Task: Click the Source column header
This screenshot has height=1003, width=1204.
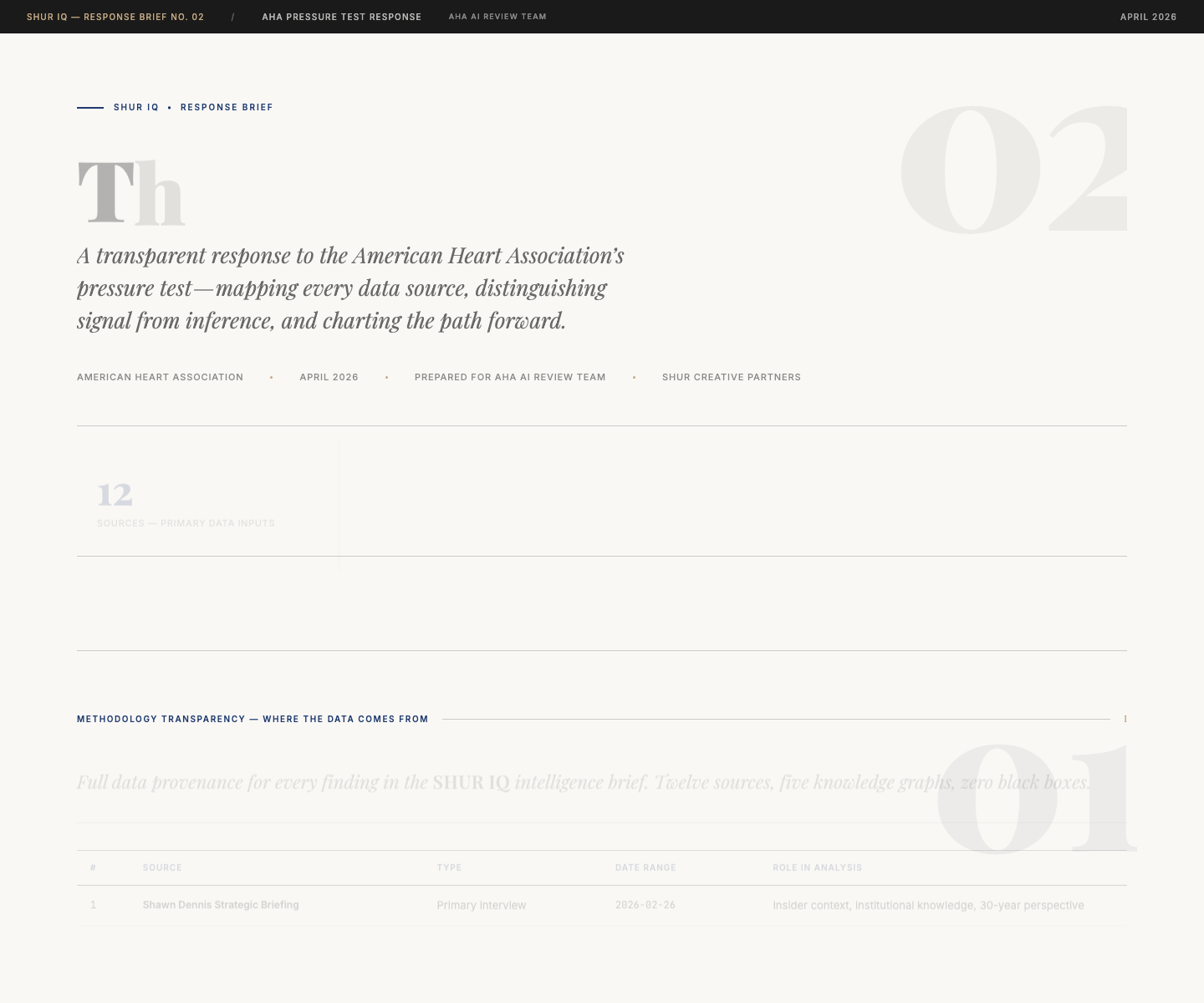Action: [162, 868]
